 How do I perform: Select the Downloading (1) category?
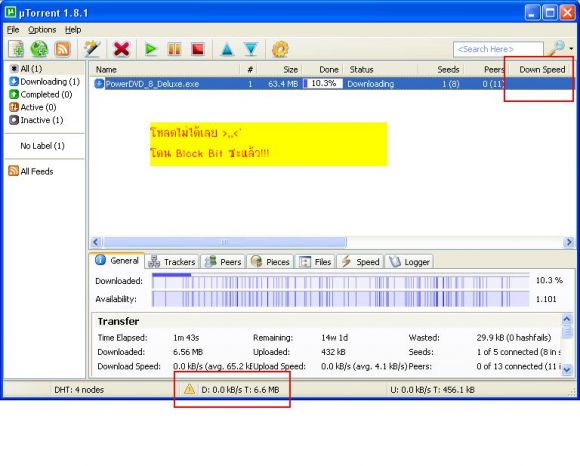tap(44, 82)
